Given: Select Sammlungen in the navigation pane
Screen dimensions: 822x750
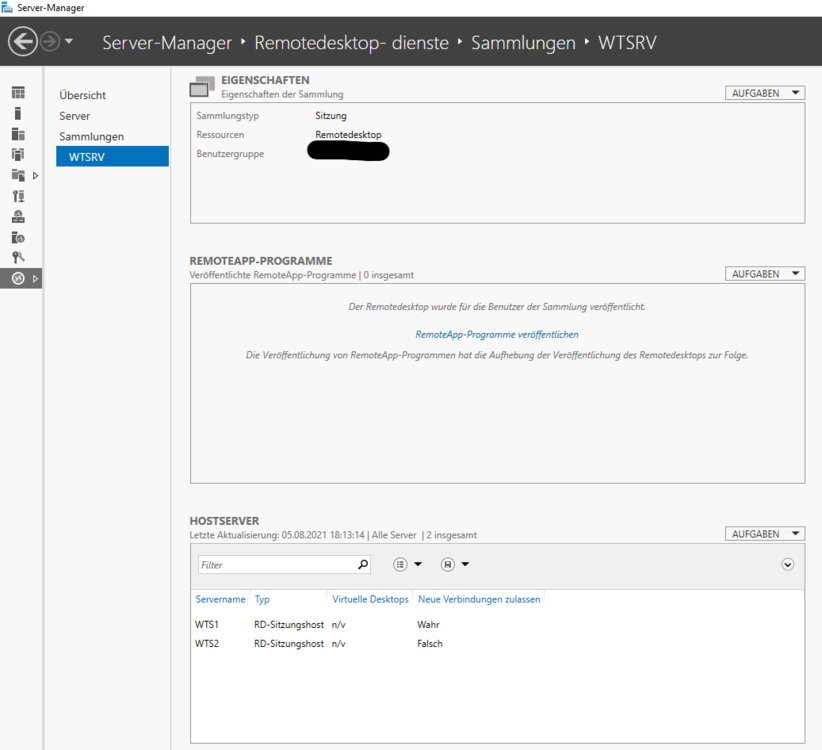Looking at the screenshot, I should (91, 136).
